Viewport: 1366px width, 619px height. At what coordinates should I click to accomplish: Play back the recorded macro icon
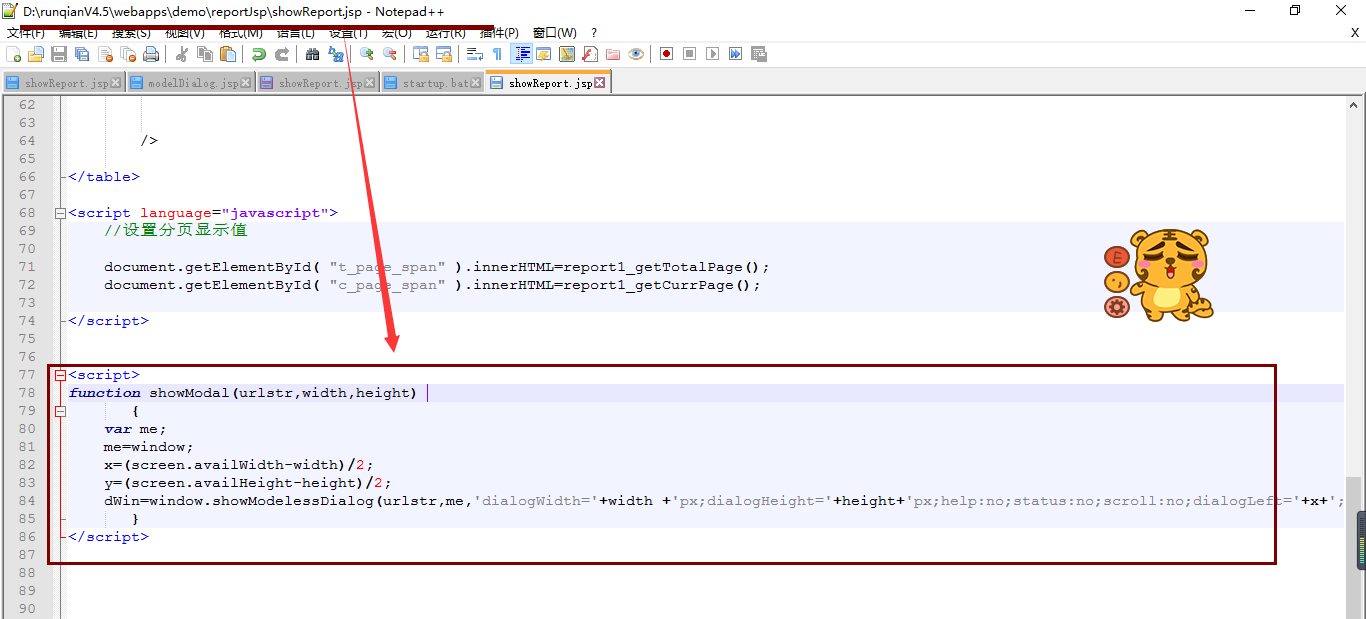[x=712, y=54]
